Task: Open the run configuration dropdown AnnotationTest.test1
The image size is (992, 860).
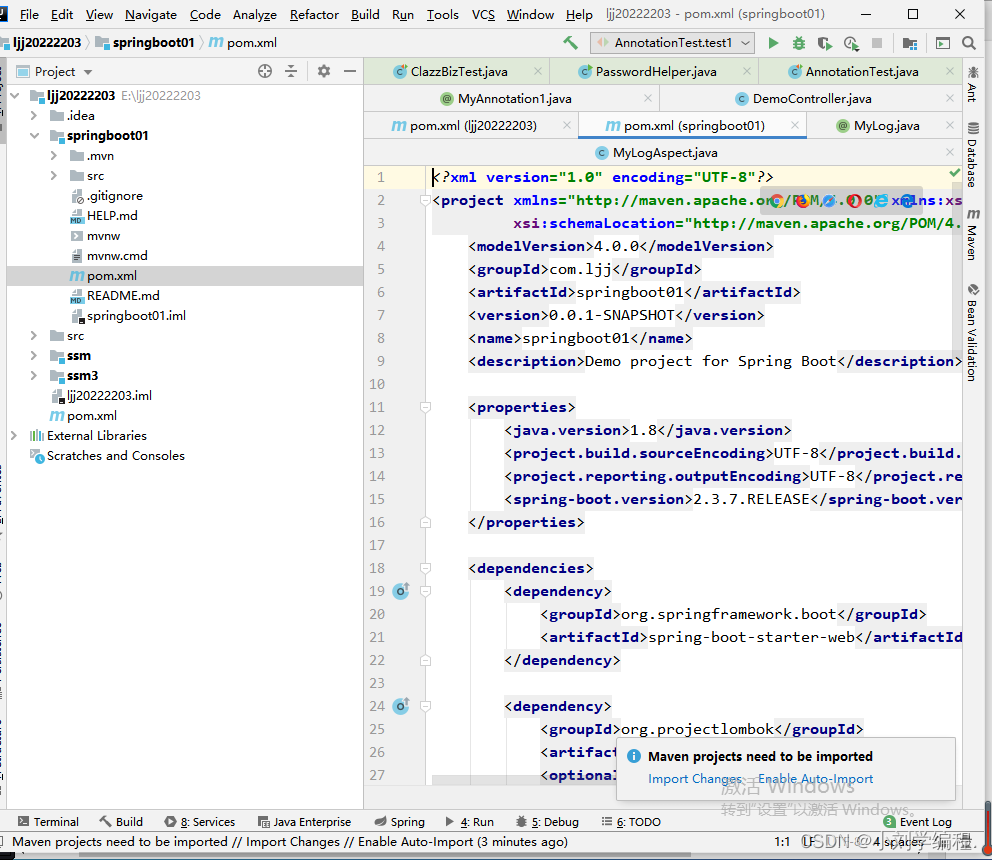Action: tap(673, 43)
